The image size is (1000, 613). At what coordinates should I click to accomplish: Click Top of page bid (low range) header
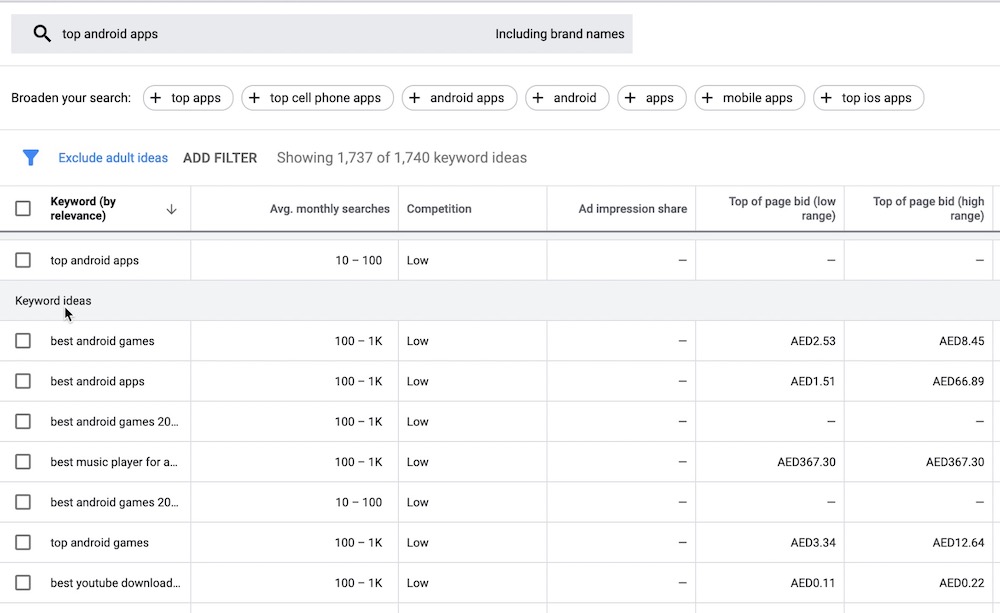pyautogui.click(x=781, y=209)
